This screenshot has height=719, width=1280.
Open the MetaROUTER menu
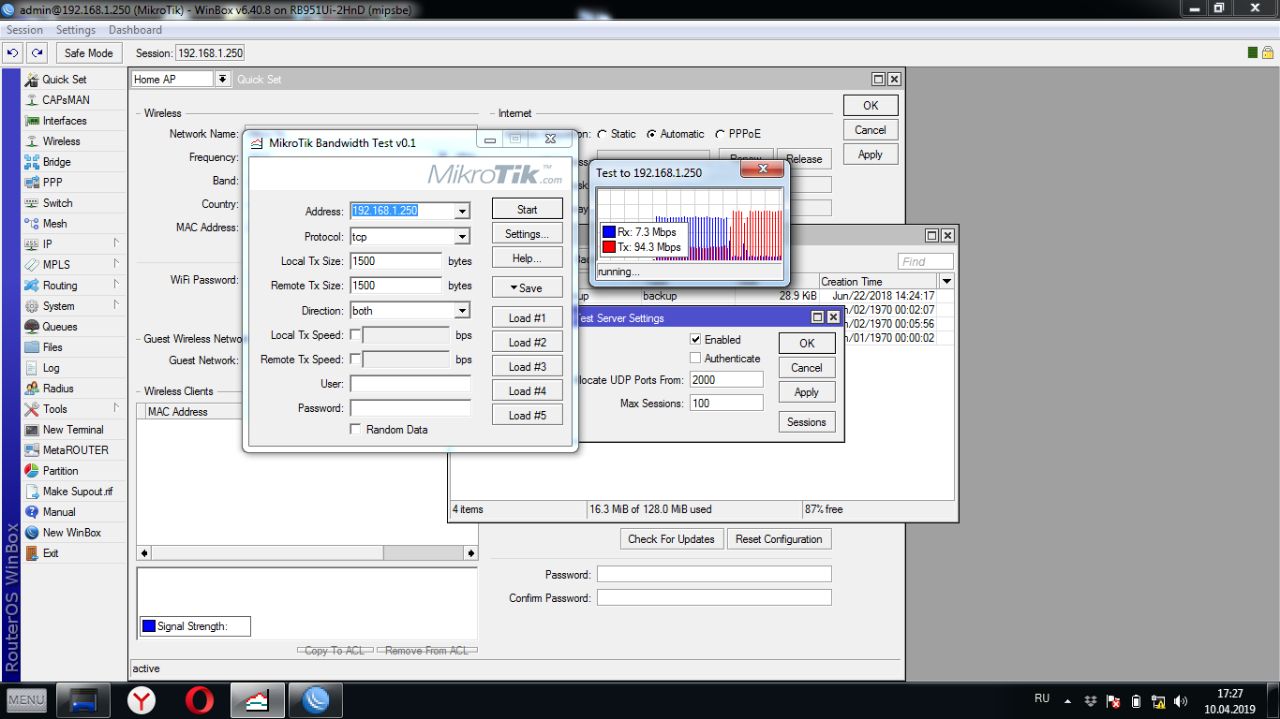[75, 450]
